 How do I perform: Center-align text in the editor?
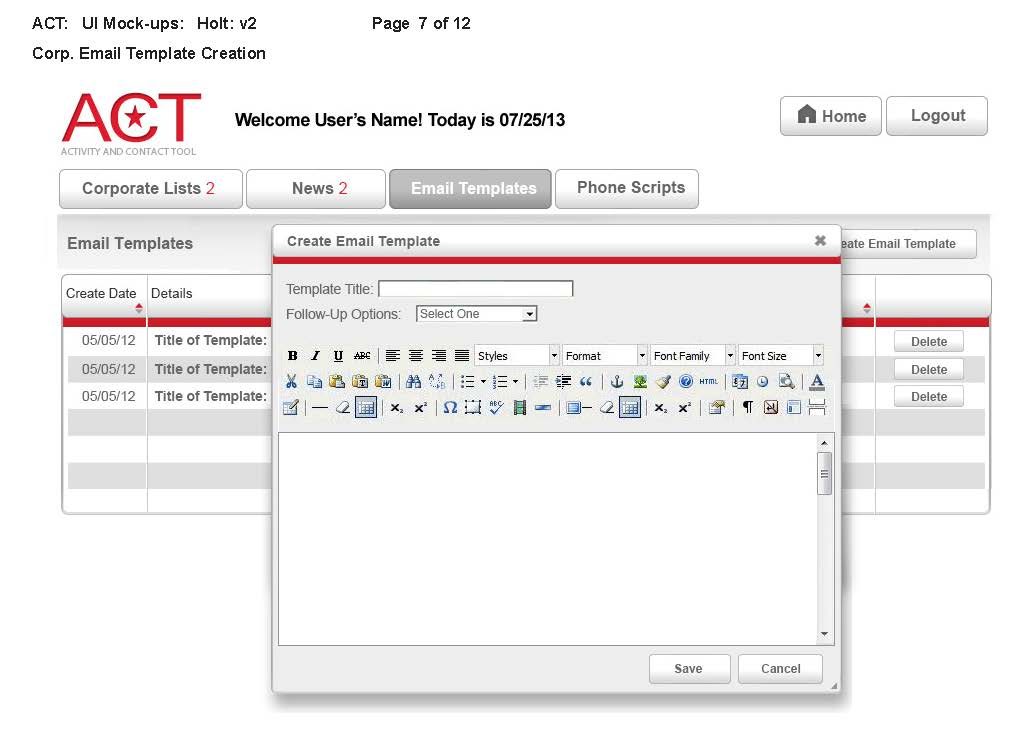click(x=416, y=356)
